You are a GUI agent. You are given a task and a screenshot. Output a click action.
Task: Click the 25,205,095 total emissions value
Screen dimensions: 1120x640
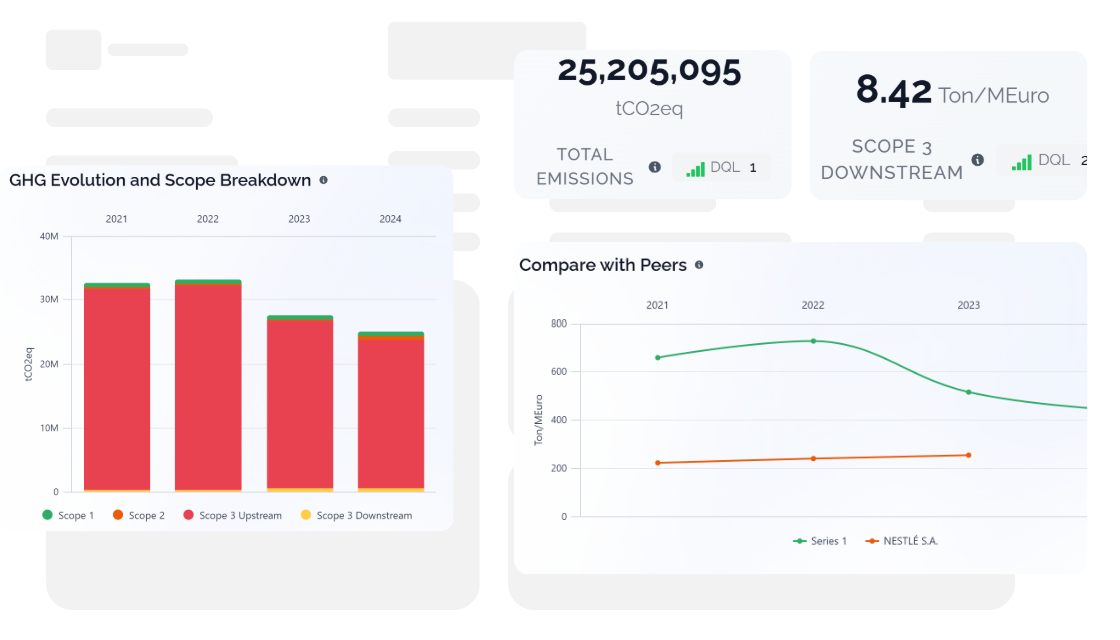click(x=649, y=71)
